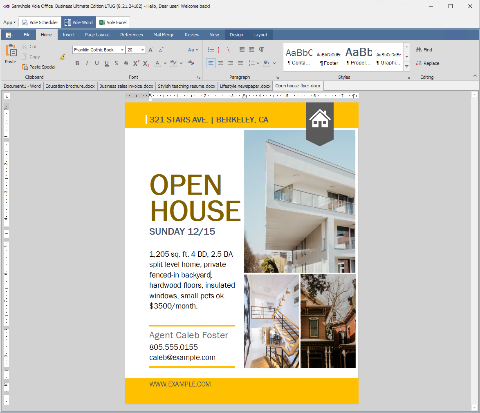Click the bulleted list icon
This screenshot has height=413, width=480.
click(x=211, y=50)
